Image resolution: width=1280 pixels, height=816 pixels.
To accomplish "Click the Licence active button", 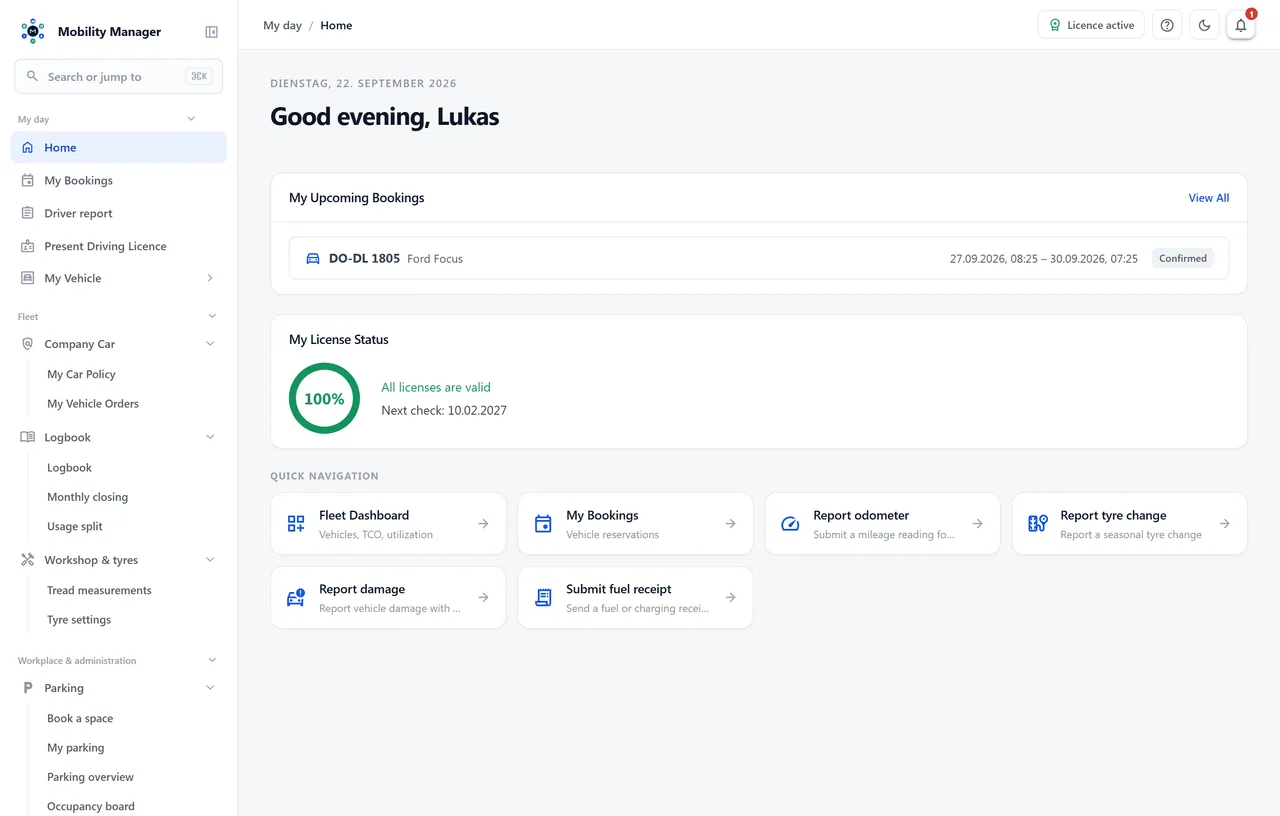I will (x=1091, y=25).
